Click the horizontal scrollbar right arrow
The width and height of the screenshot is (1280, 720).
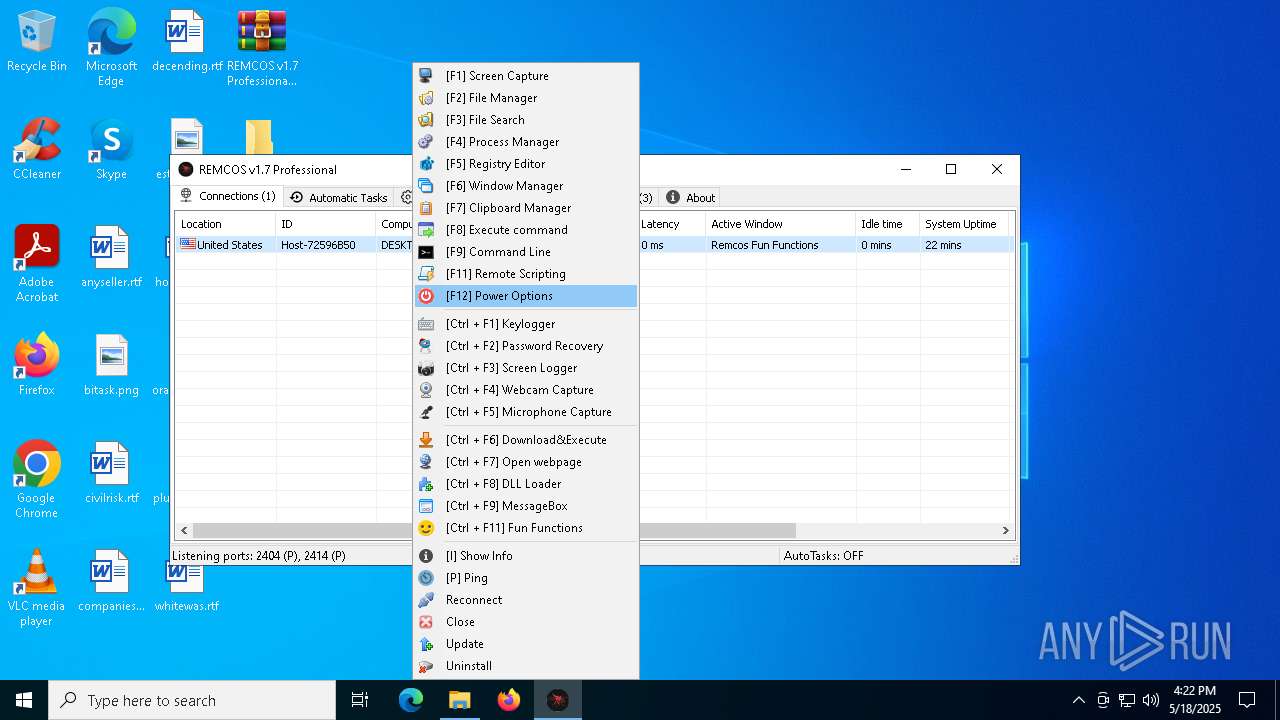click(x=1006, y=531)
